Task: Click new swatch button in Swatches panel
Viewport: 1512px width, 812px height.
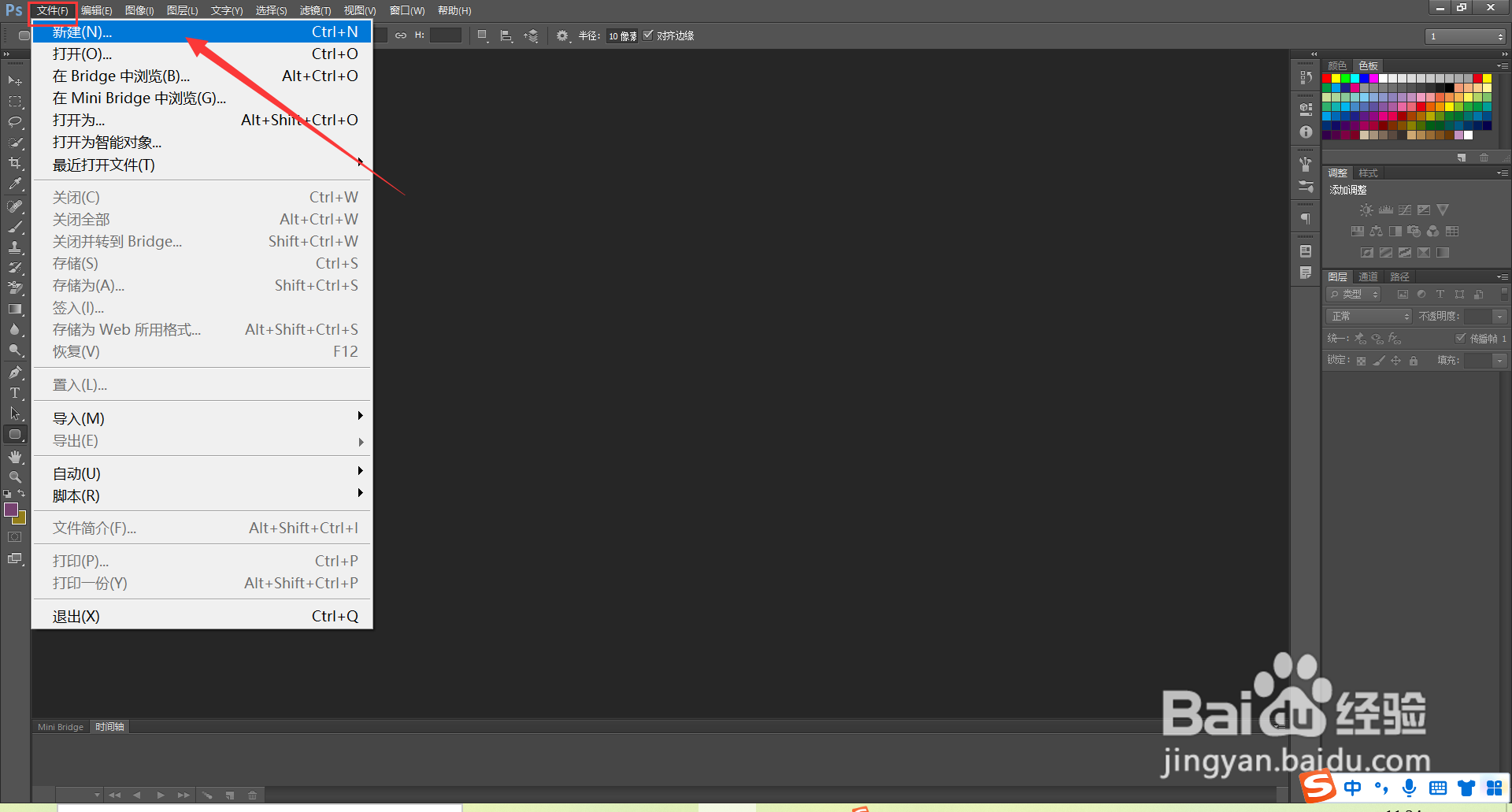Action: coord(1462,158)
